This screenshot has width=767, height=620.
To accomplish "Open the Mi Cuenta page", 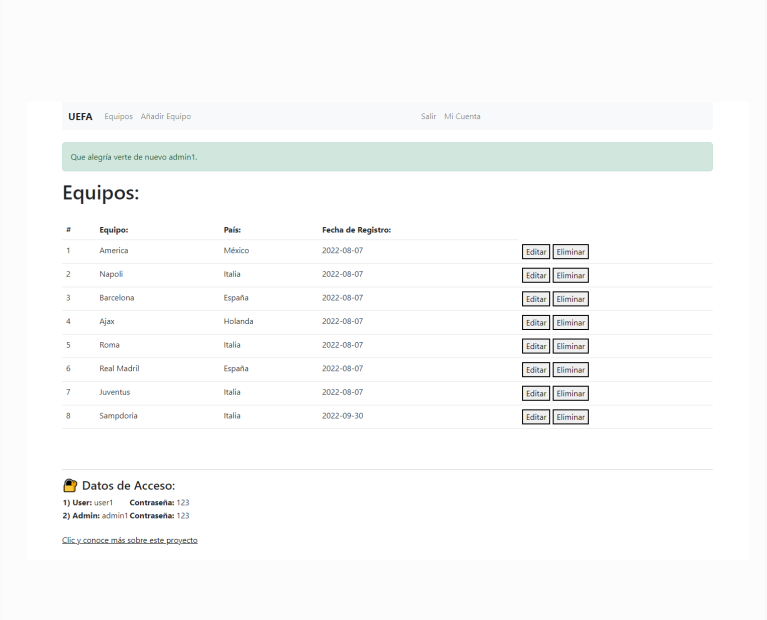I will [462, 117].
